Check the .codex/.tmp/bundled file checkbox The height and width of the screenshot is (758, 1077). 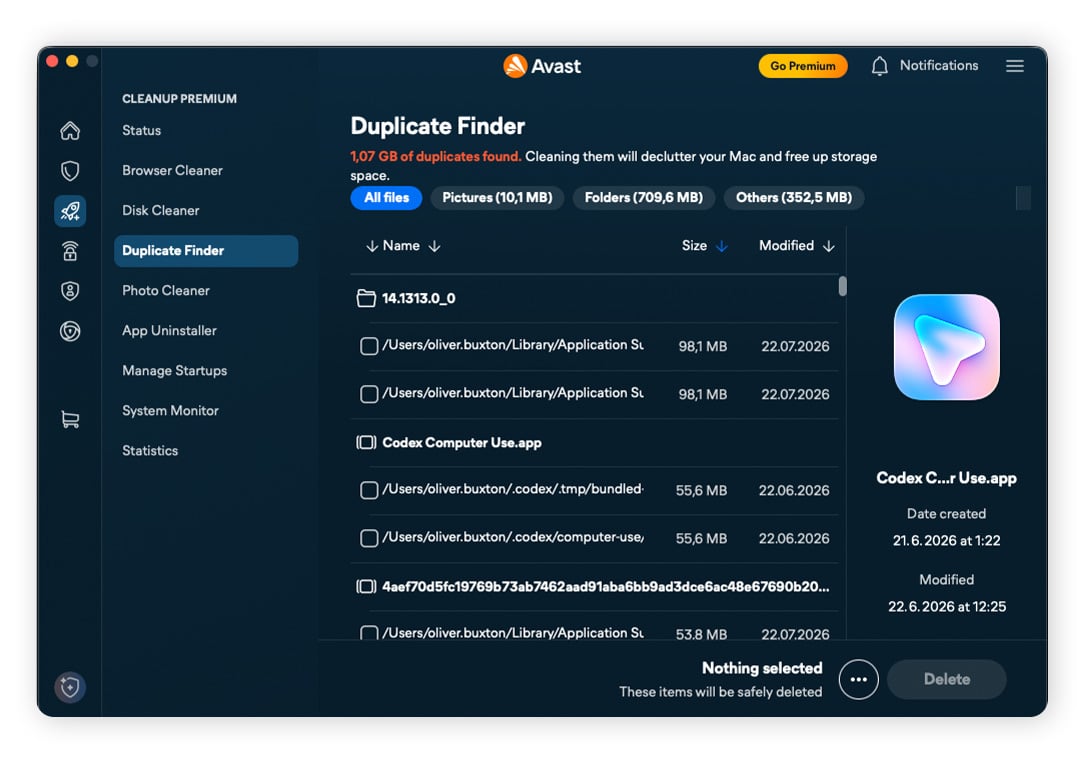[x=369, y=490]
